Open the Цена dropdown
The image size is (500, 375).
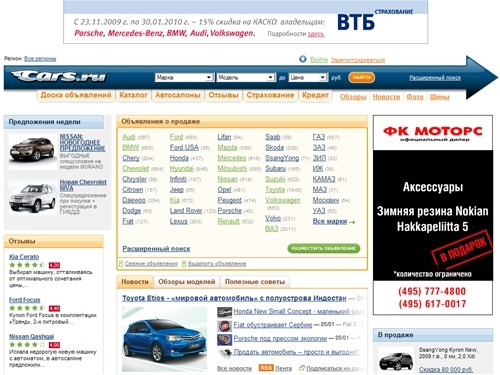pyautogui.click(x=307, y=77)
